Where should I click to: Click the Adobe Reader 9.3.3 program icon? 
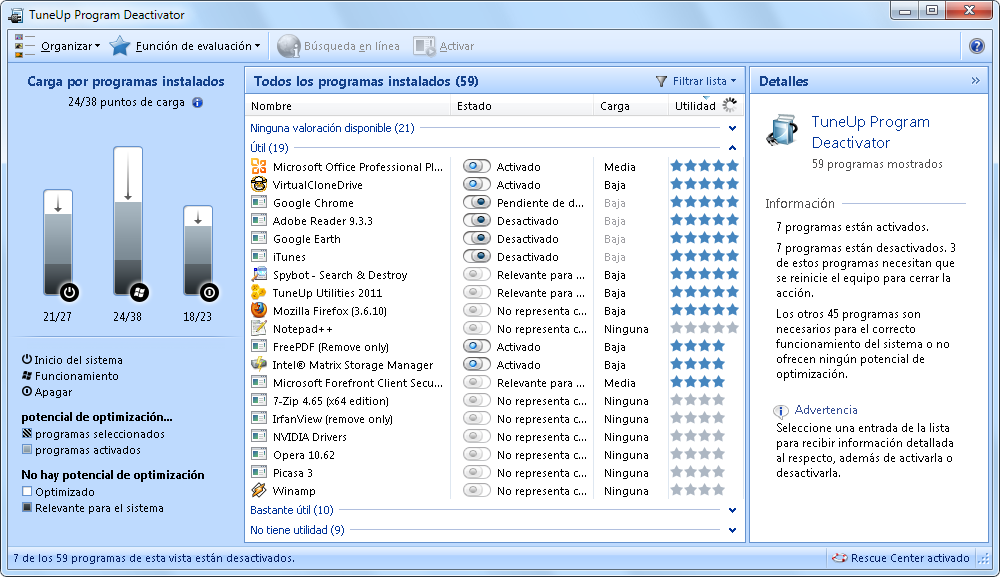[259, 221]
